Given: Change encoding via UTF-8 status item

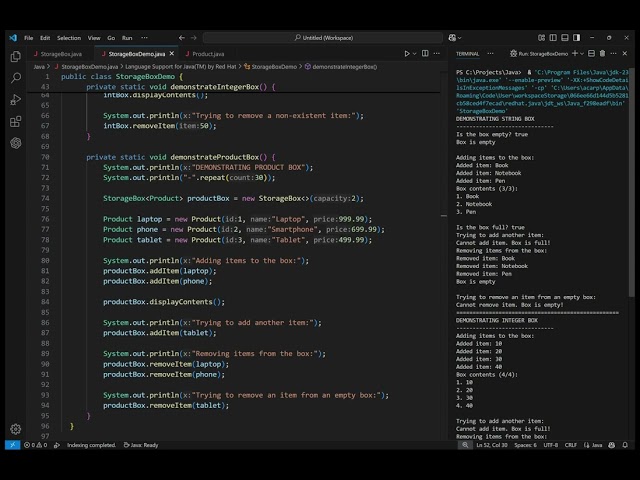Looking at the screenshot, I should (551, 445).
